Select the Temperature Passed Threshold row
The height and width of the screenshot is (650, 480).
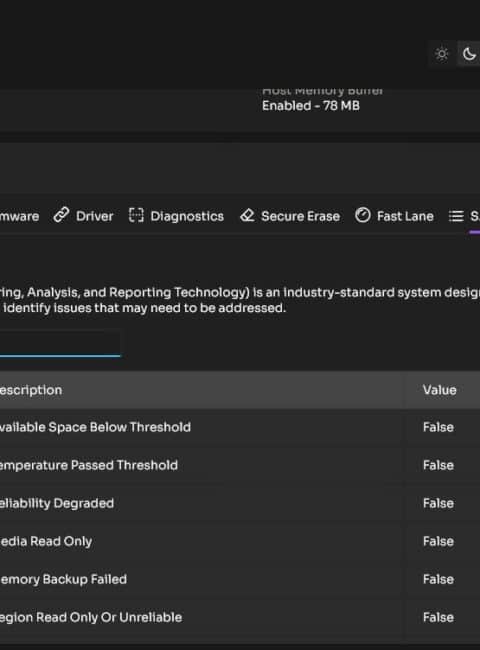point(240,466)
